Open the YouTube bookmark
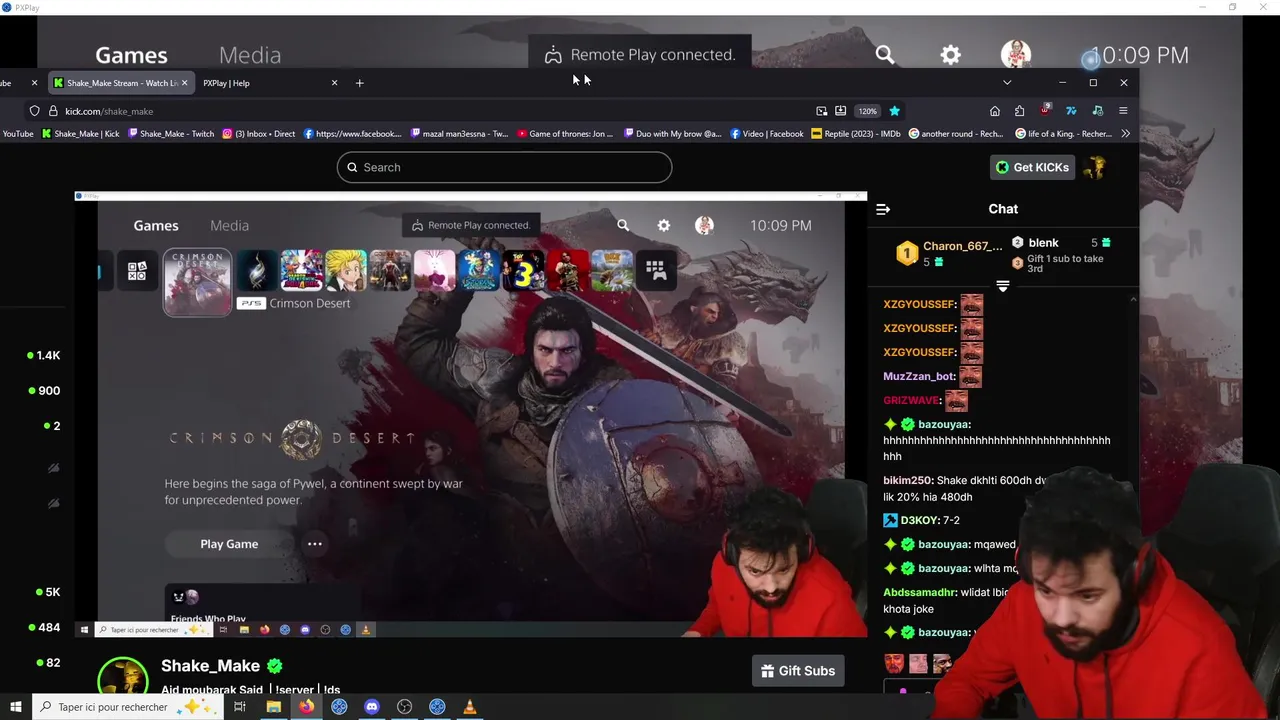The height and width of the screenshot is (720, 1280). (17, 134)
